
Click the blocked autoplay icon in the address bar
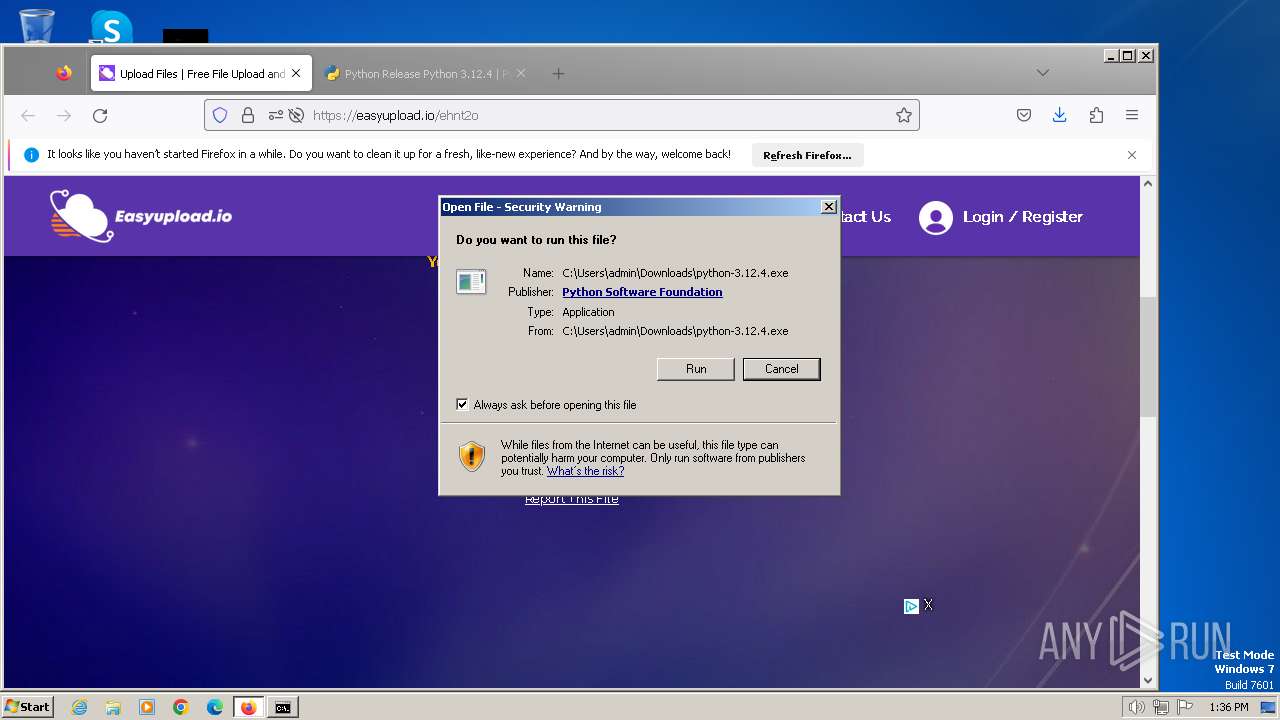[296, 115]
